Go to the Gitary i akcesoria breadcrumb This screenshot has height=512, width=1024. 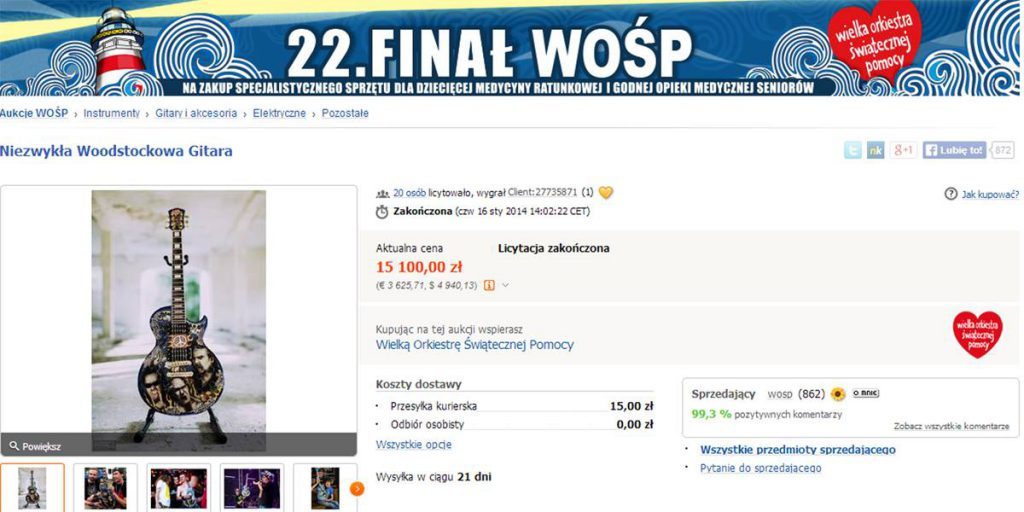click(x=196, y=114)
